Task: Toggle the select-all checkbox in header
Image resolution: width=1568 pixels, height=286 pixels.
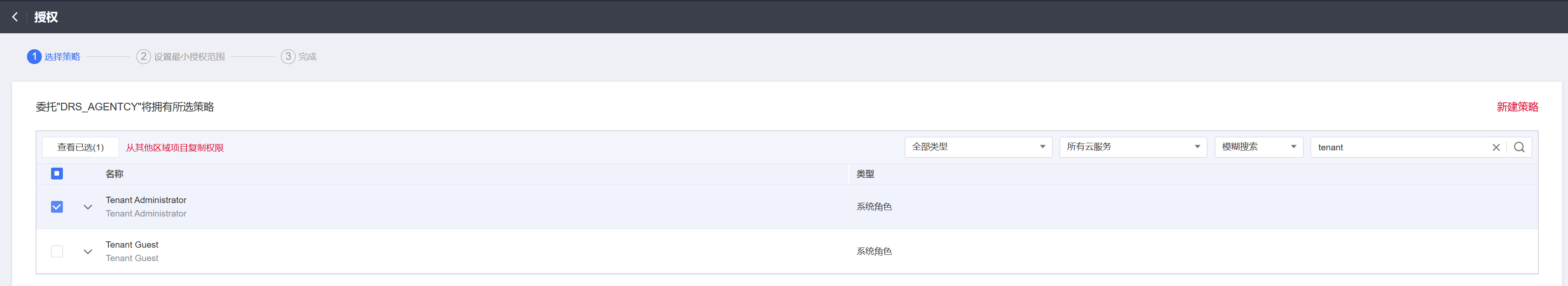Action: pos(57,174)
